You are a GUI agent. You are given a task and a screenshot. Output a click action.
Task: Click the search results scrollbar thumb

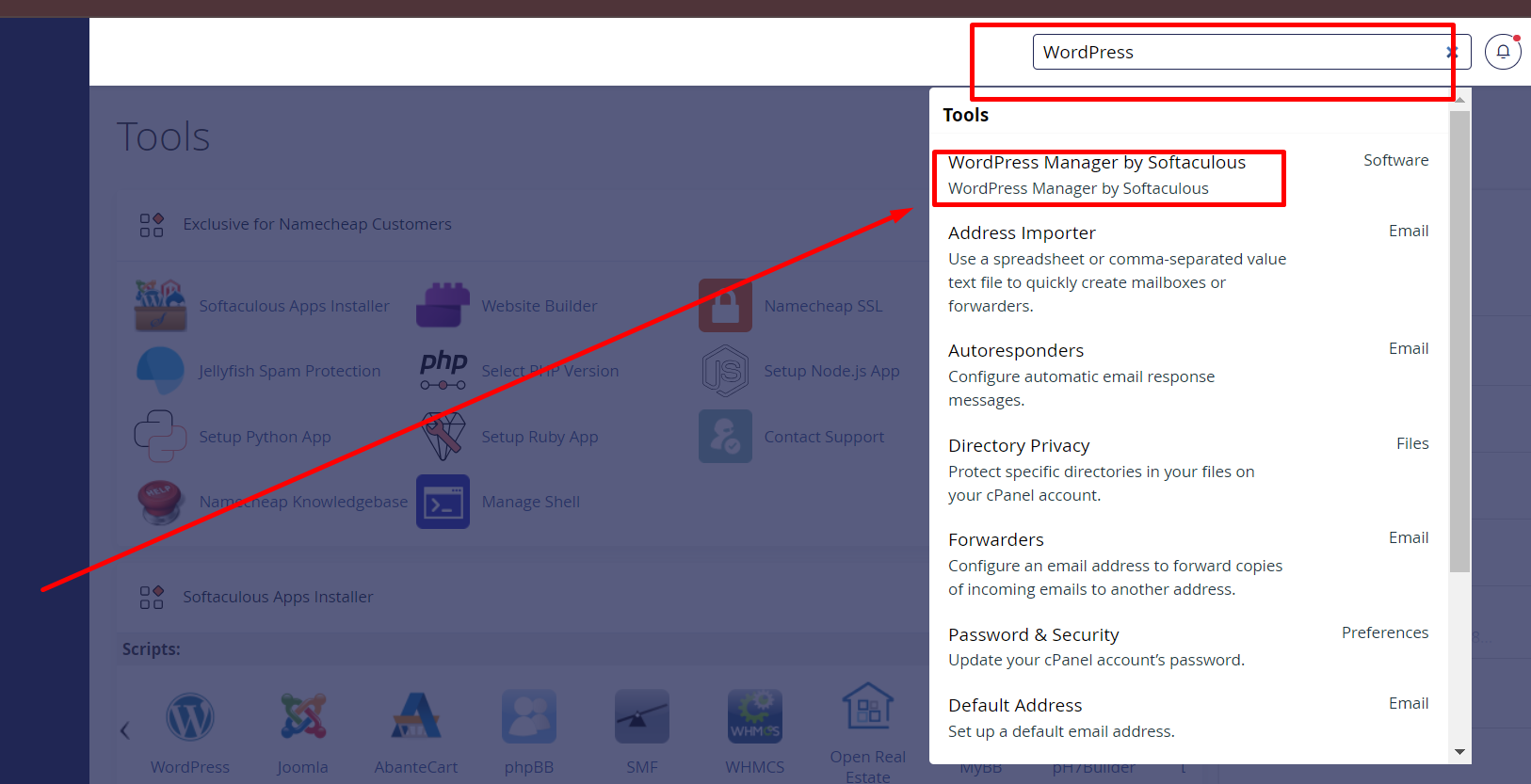point(1459,341)
